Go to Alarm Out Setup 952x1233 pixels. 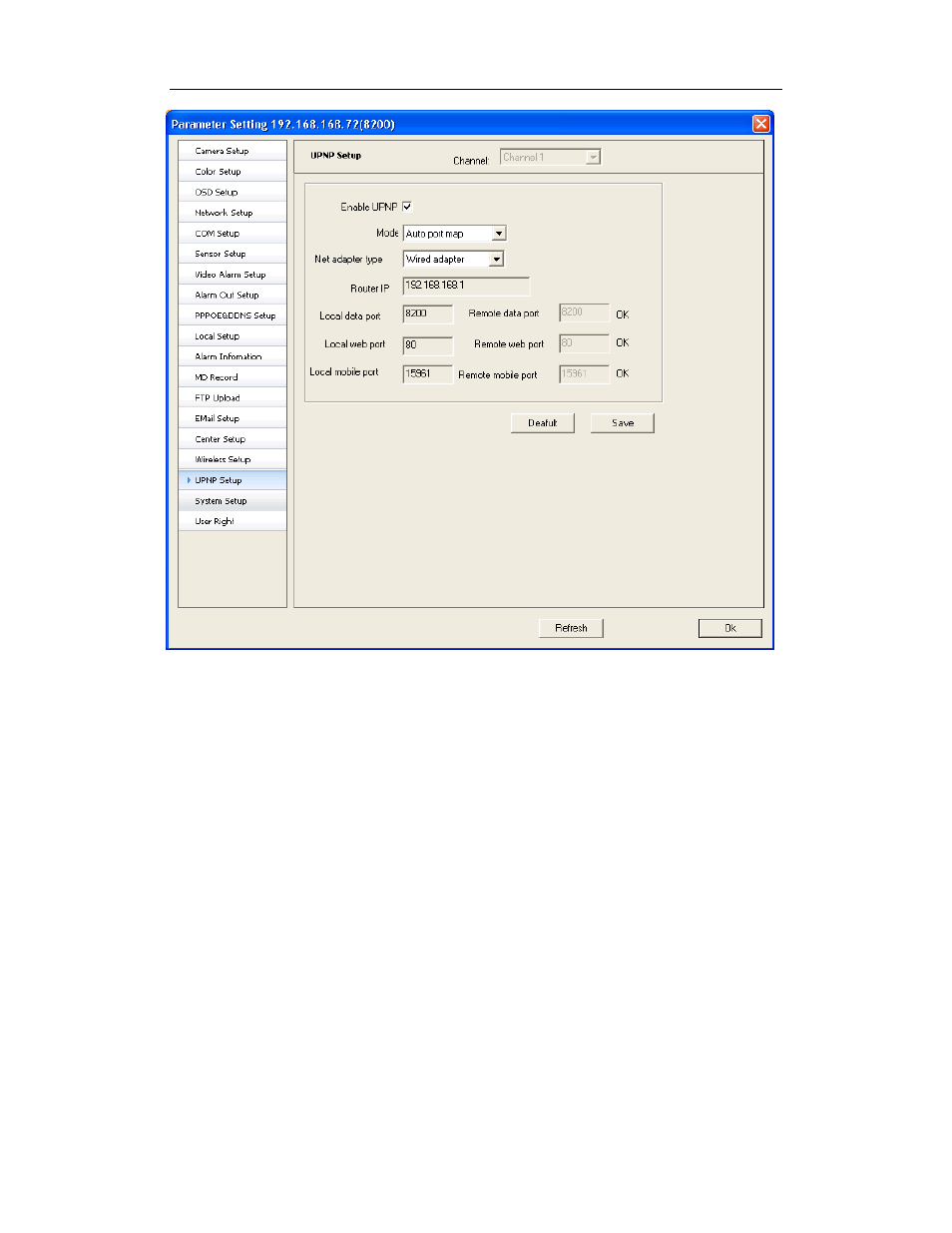(233, 296)
